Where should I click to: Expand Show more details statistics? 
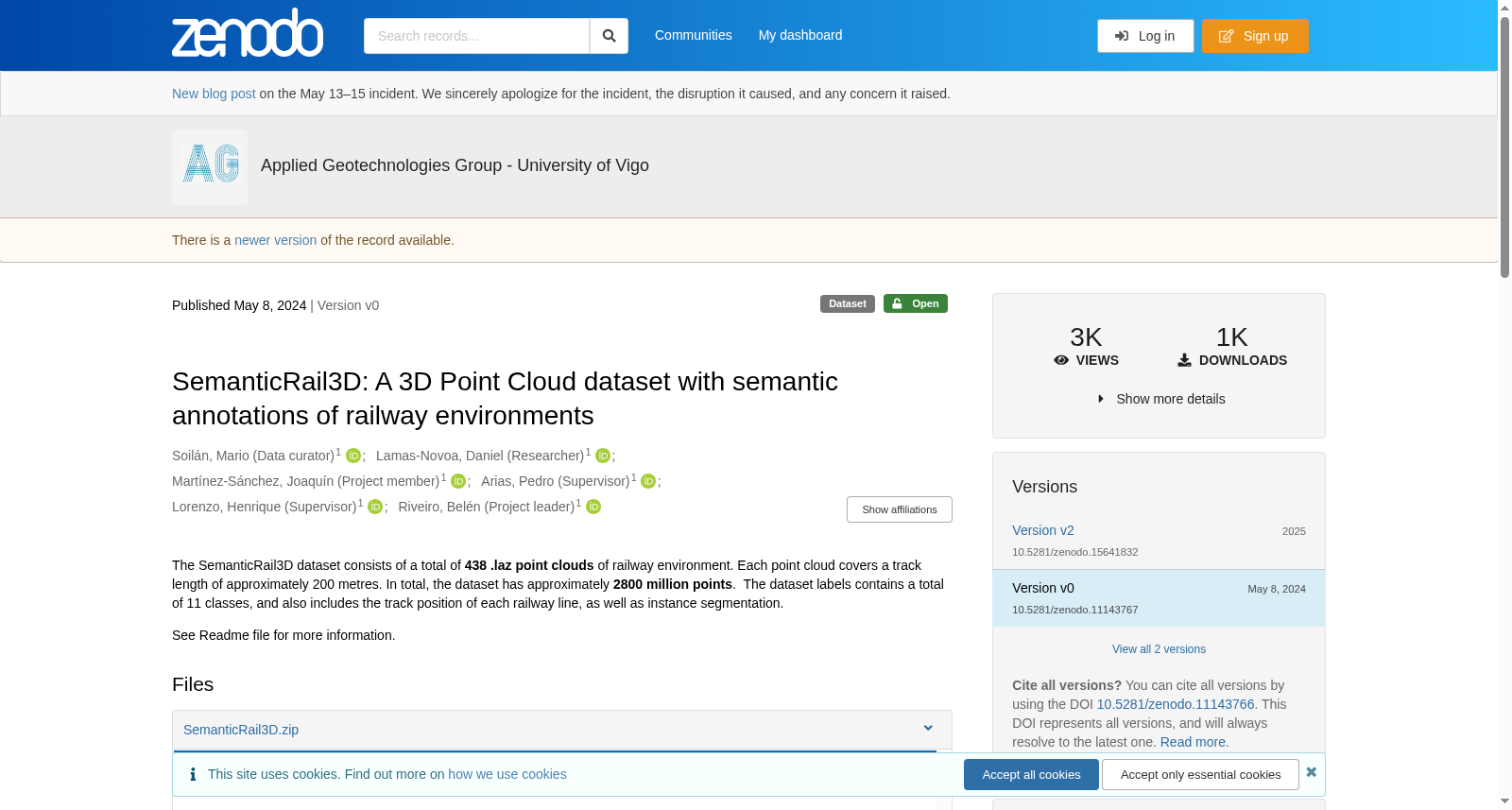click(1160, 399)
